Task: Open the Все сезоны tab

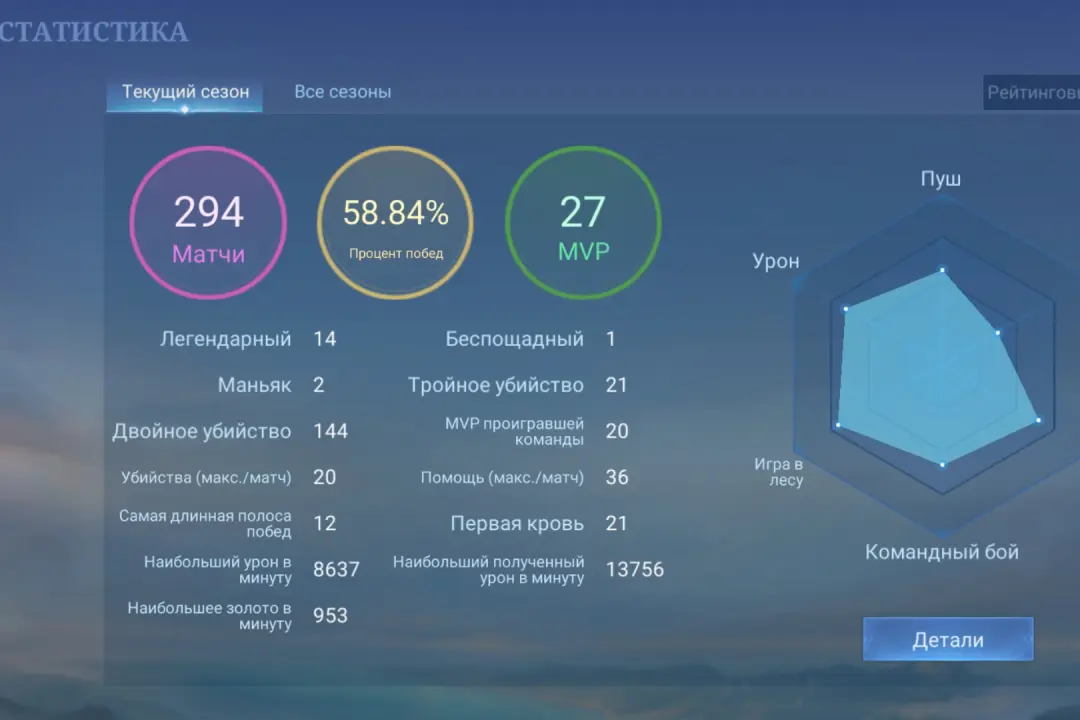Action: click(342, 92)
